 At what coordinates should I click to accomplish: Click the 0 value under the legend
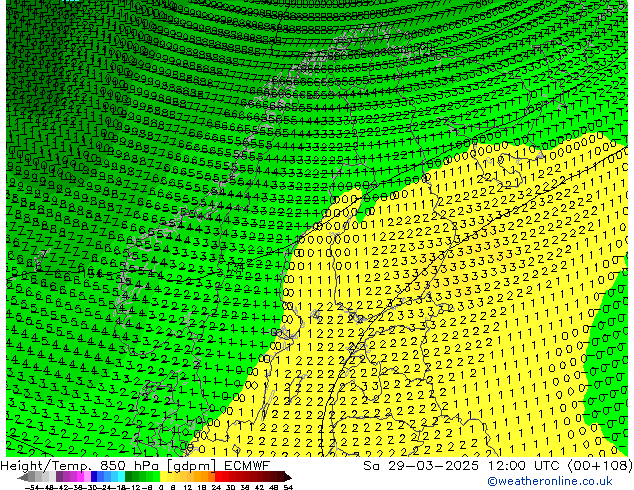click(160, 487)
